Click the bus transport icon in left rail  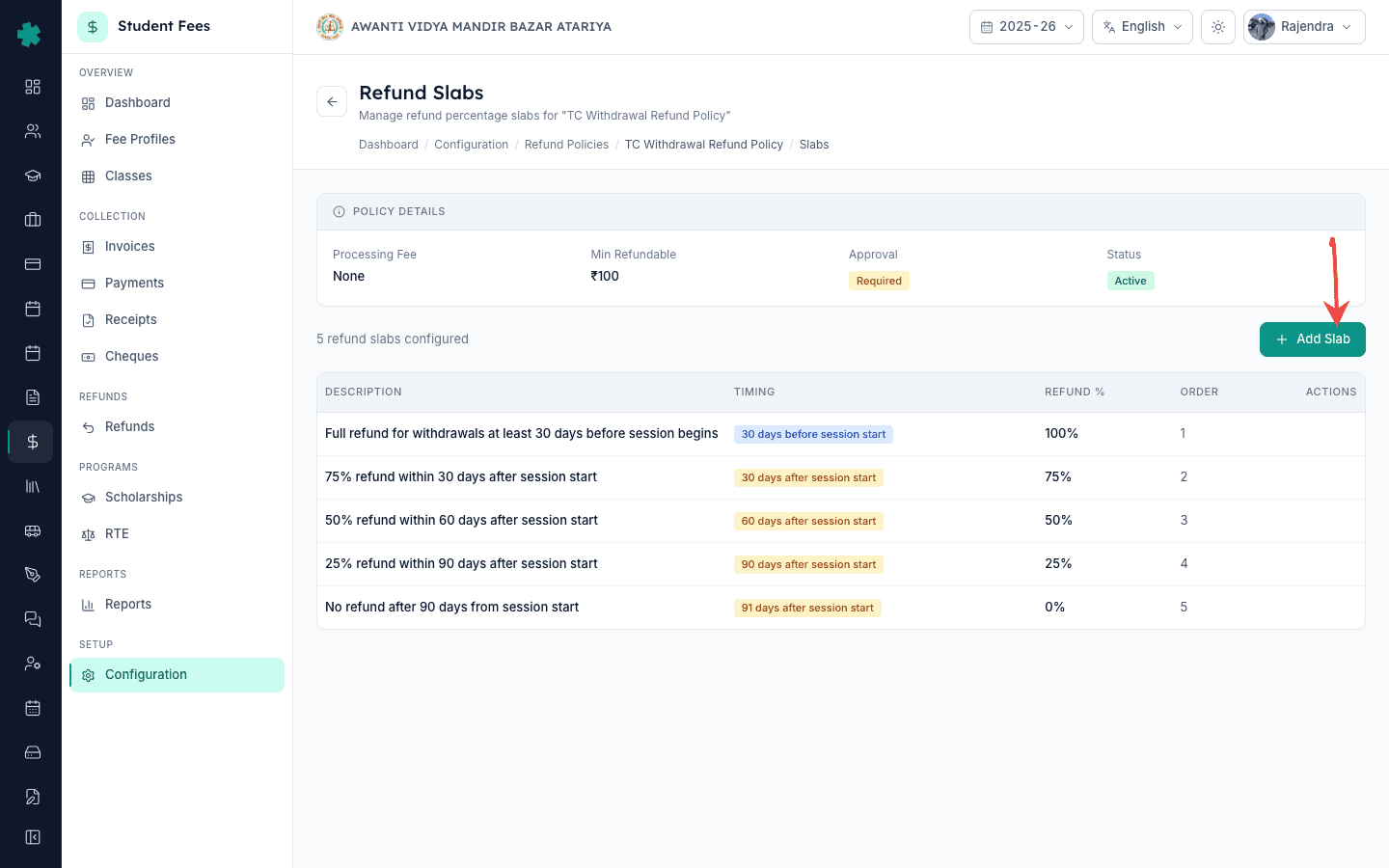32,530
